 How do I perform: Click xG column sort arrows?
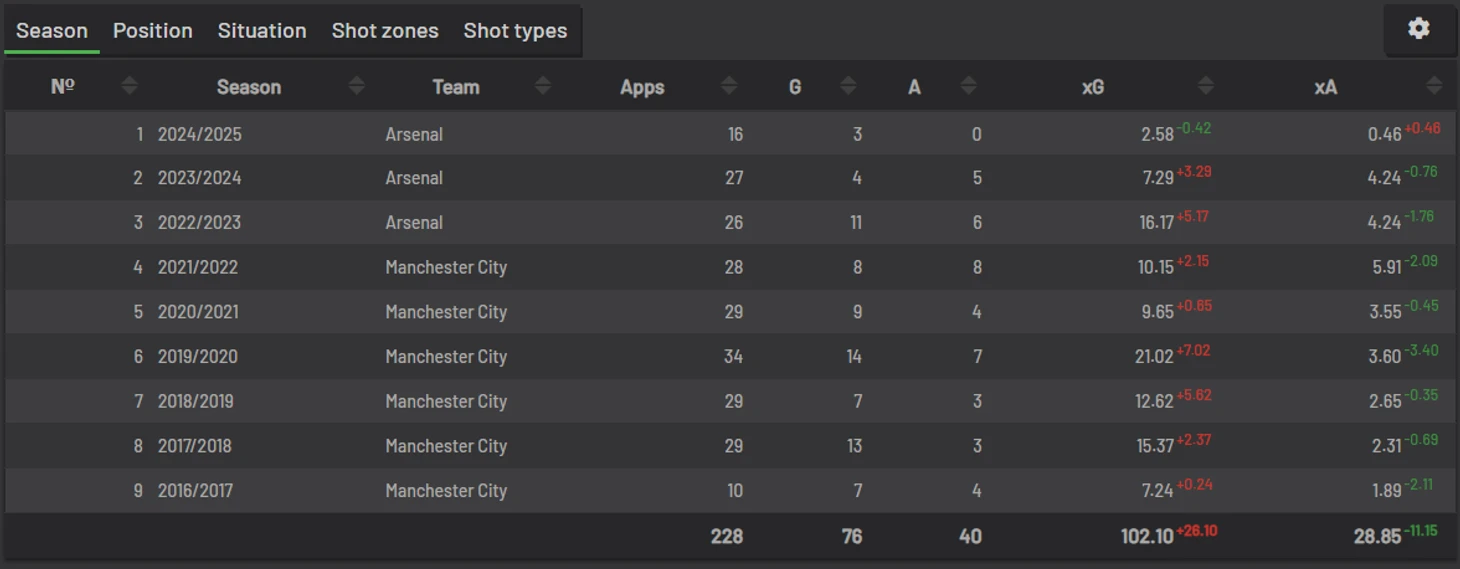point(1206,86)
